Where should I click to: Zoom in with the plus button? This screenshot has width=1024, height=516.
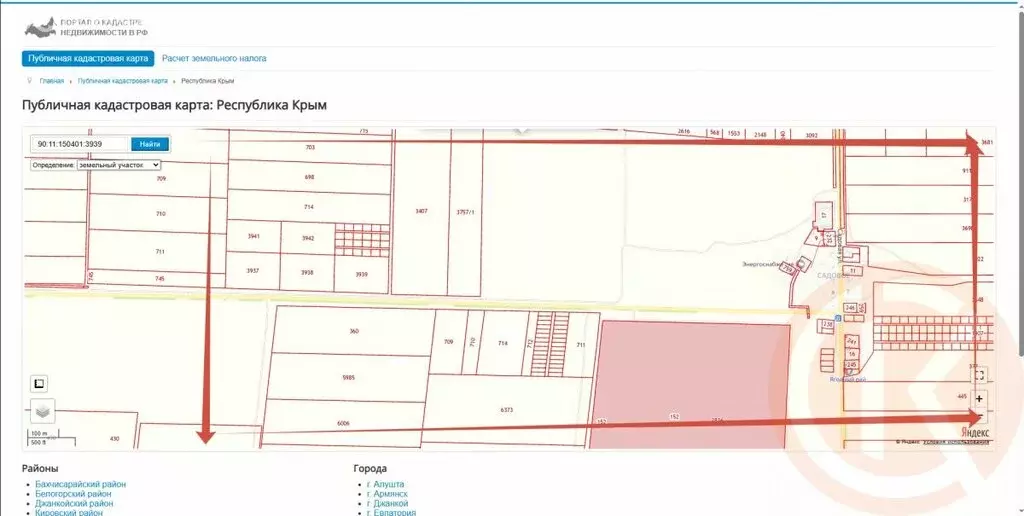(x=979, y=399)
